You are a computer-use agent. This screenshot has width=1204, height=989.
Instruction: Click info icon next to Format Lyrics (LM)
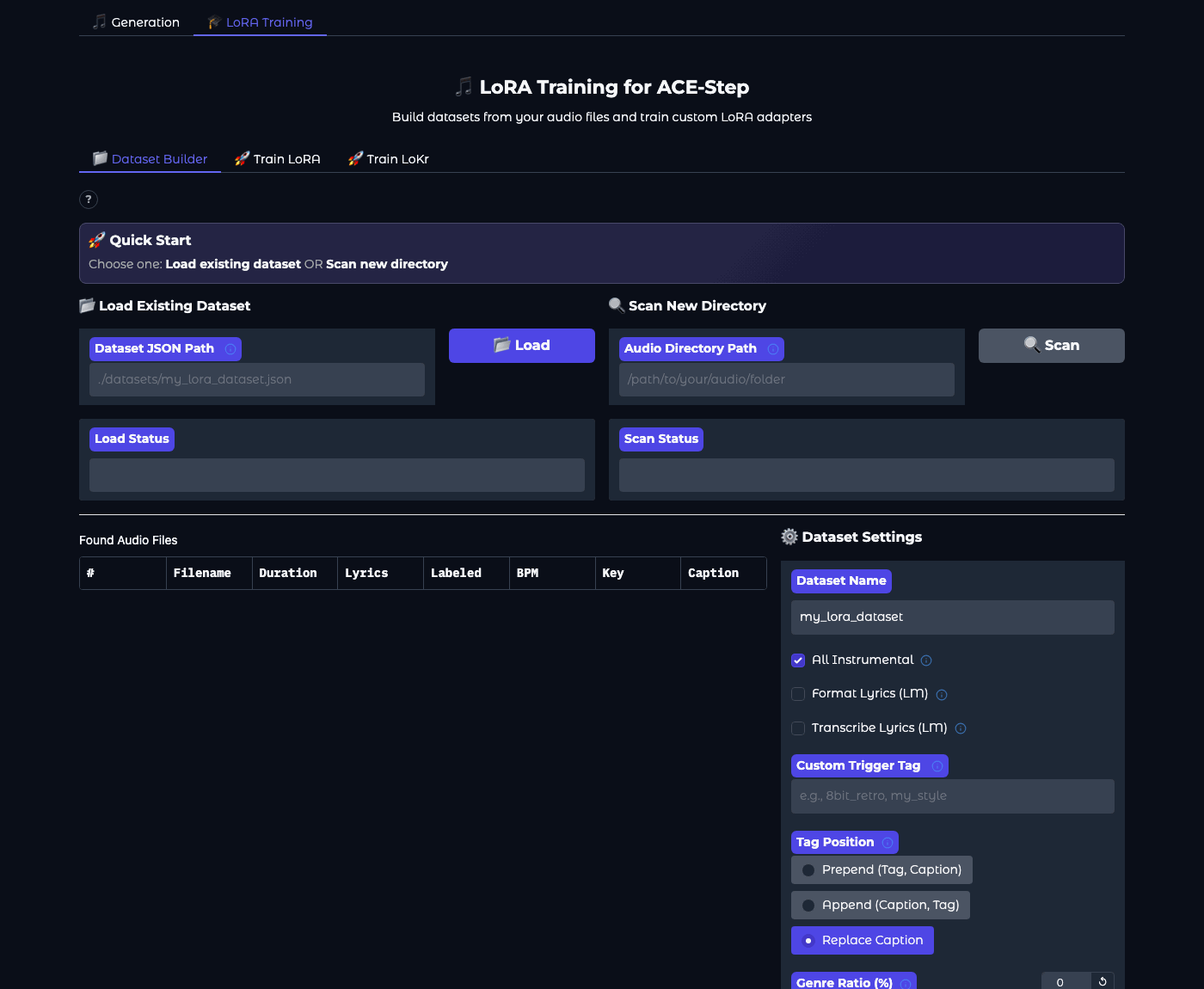(942, 695)
